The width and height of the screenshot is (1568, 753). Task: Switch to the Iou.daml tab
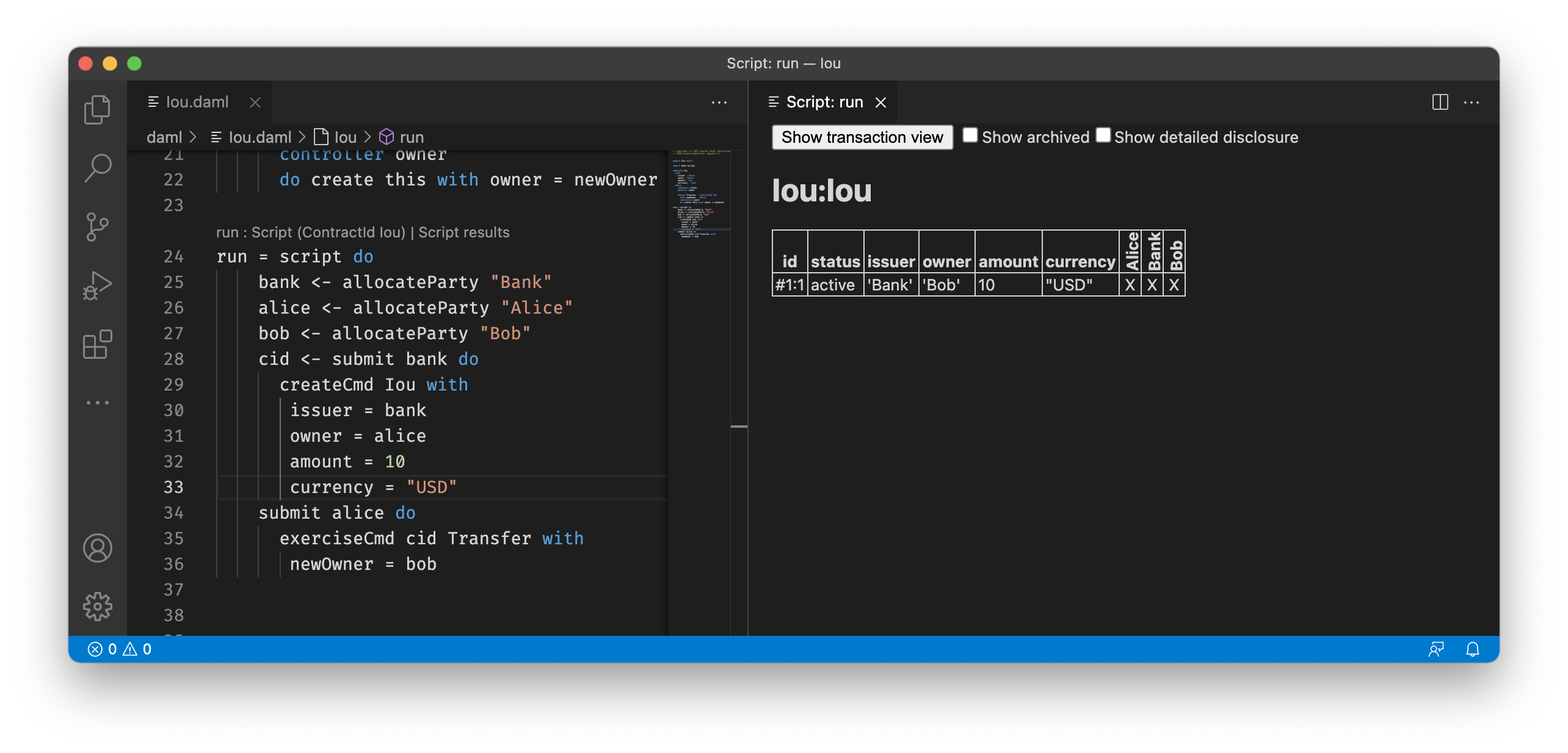(197, 102)
